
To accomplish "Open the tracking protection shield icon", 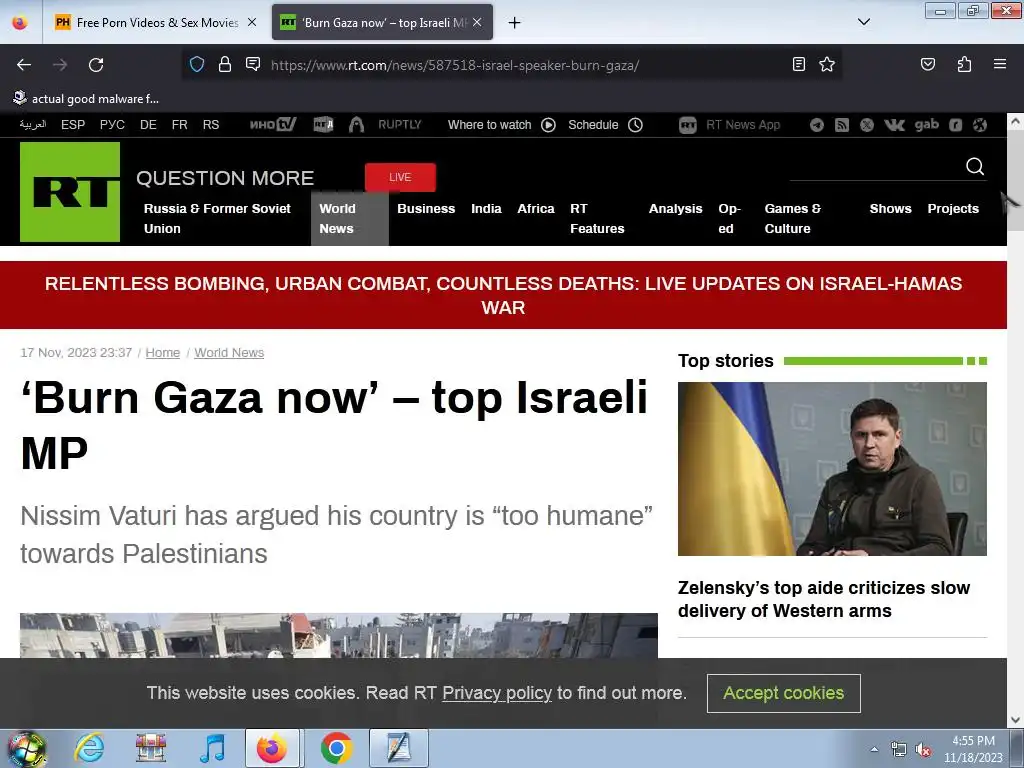I will 197,64.
